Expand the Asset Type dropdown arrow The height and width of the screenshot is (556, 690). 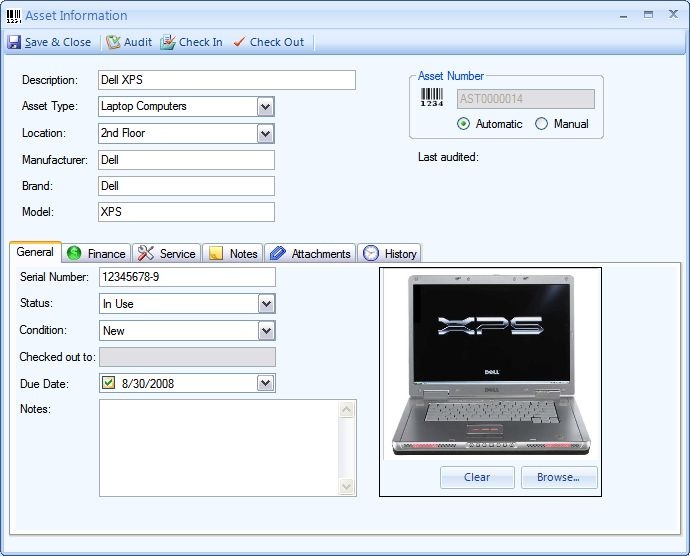(x=265, y=107)
